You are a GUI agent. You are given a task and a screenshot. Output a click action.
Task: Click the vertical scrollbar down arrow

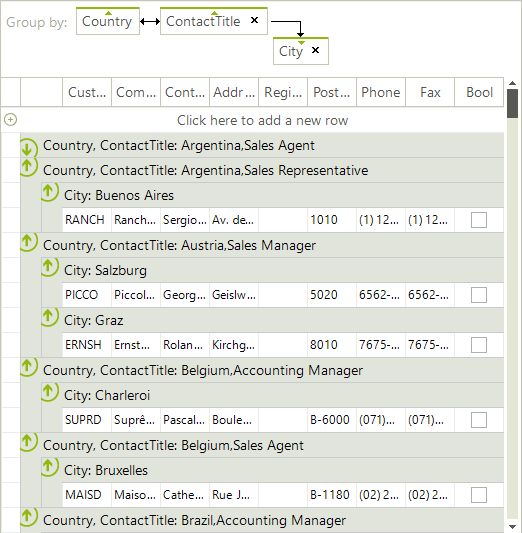pyautogui.click(x=512, y=527)
